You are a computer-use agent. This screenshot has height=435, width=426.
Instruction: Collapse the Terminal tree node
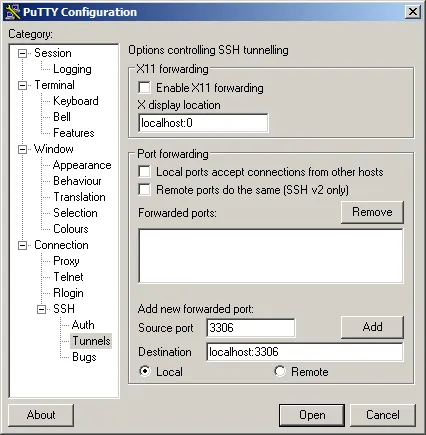(22, 85)
